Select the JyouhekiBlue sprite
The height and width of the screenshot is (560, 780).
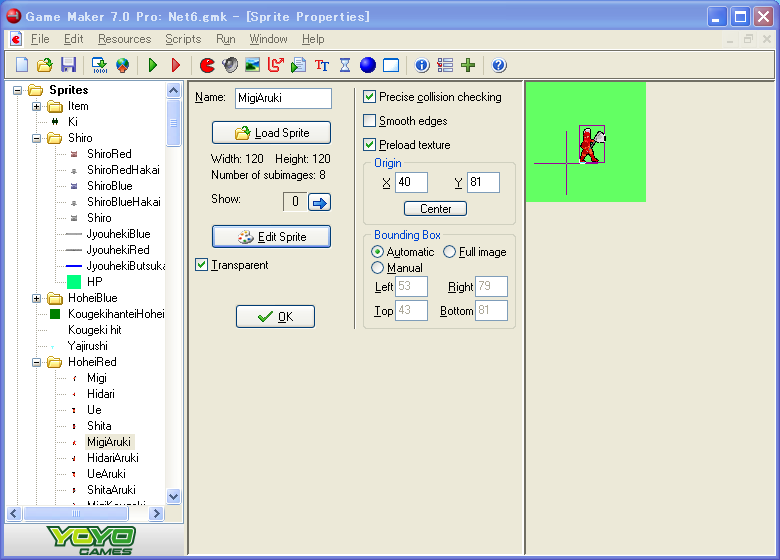point(118,234)
